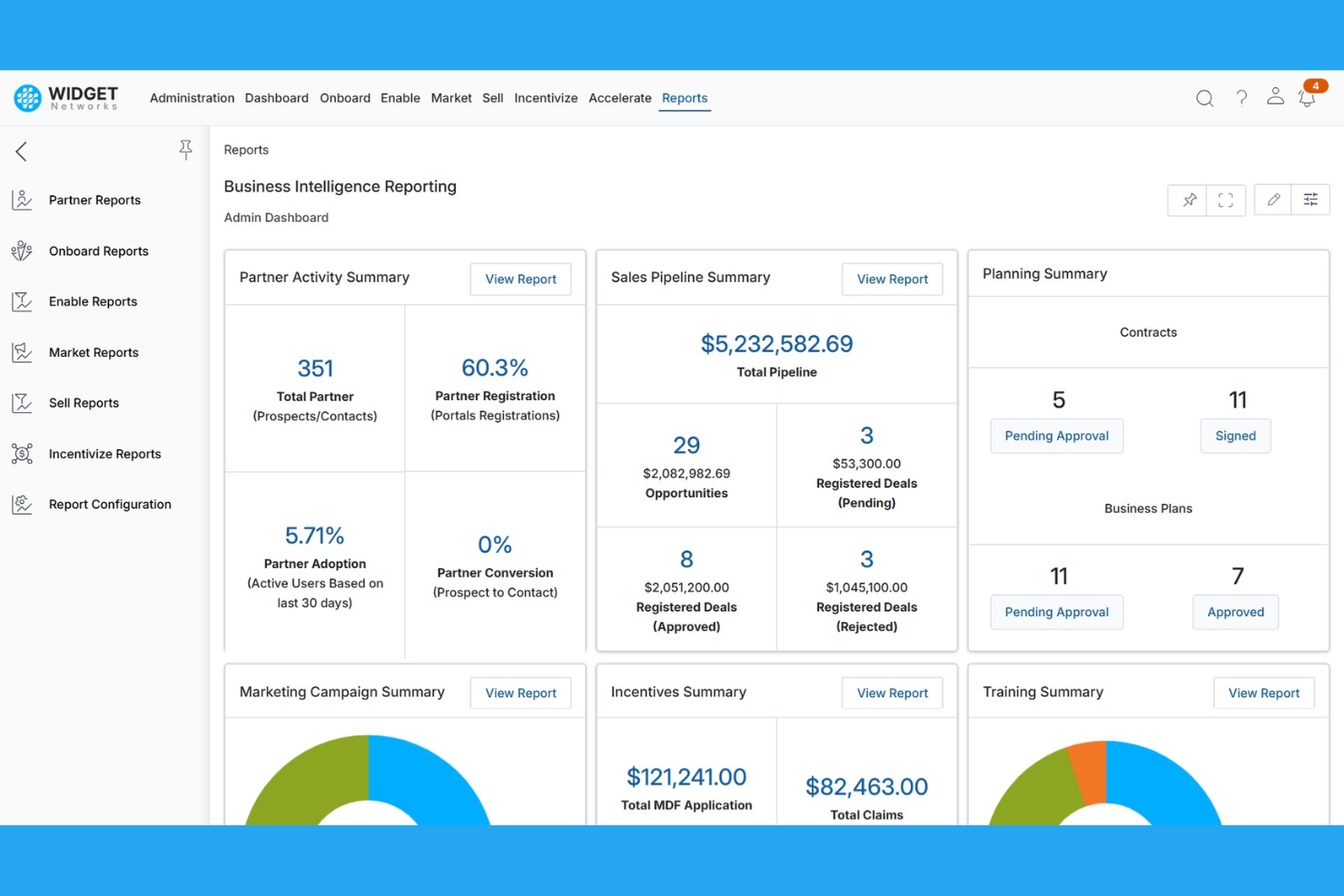
Task: Open the help question mark icon
Action: pyautogui.click(x=1241, y=98)
